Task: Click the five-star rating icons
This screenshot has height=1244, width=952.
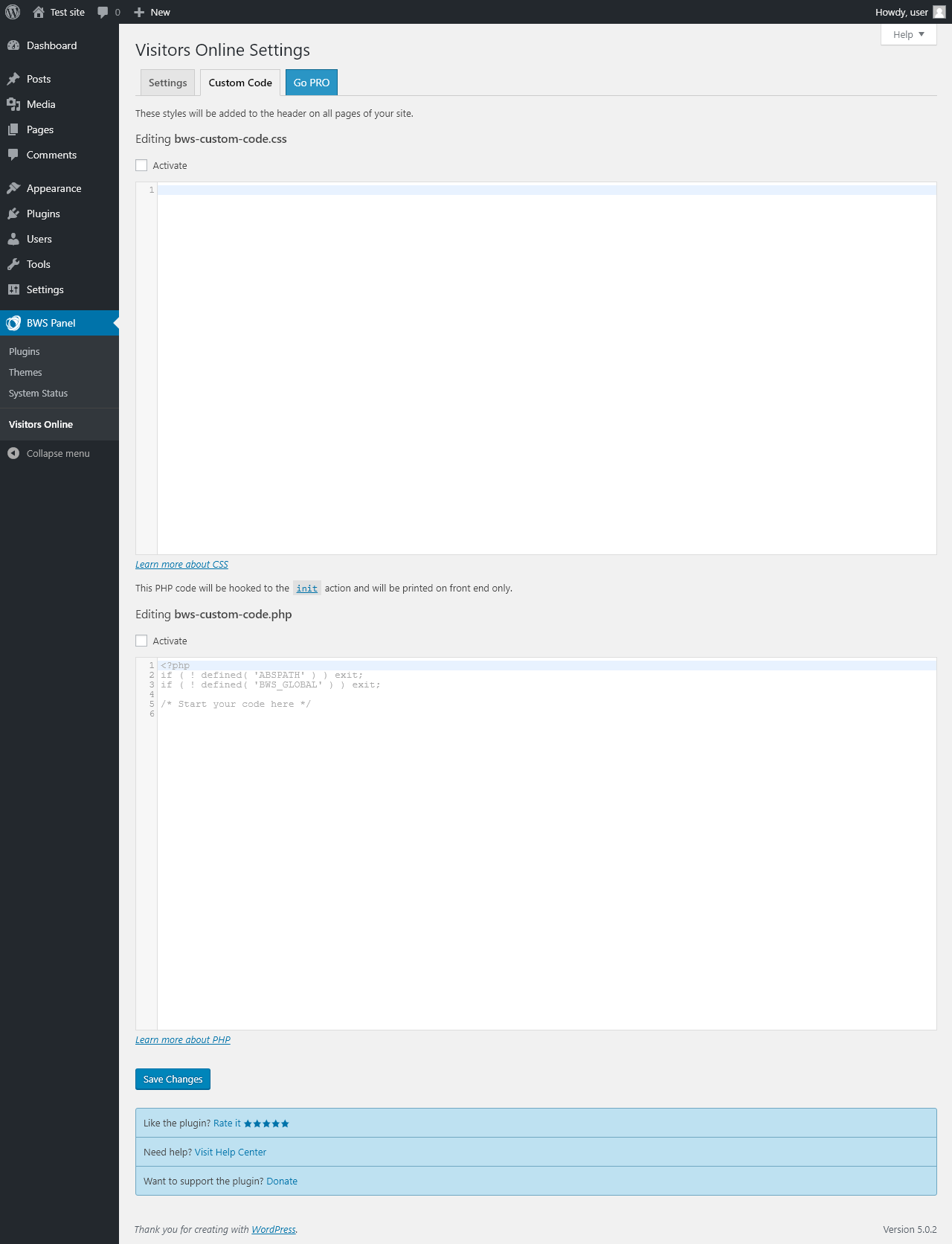Action: click(x=266, y=1123)
